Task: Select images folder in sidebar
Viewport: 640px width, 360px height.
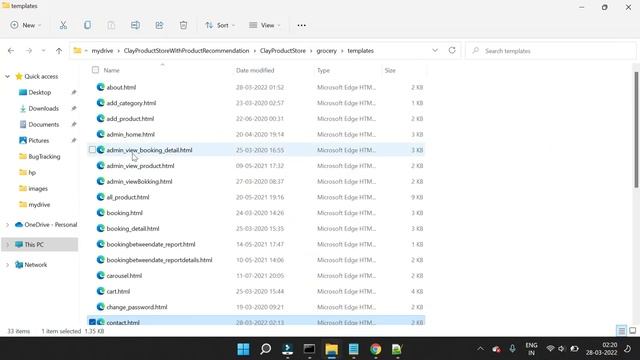Action: tap(38, 188)
